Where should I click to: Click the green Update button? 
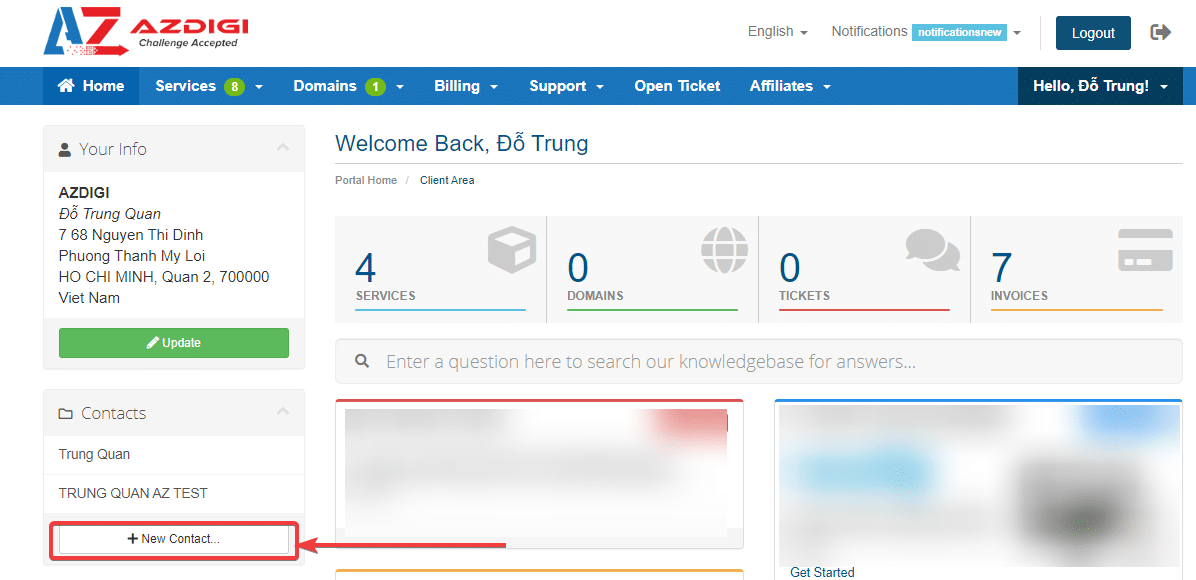pyautogui.click(x=174, y=343)
